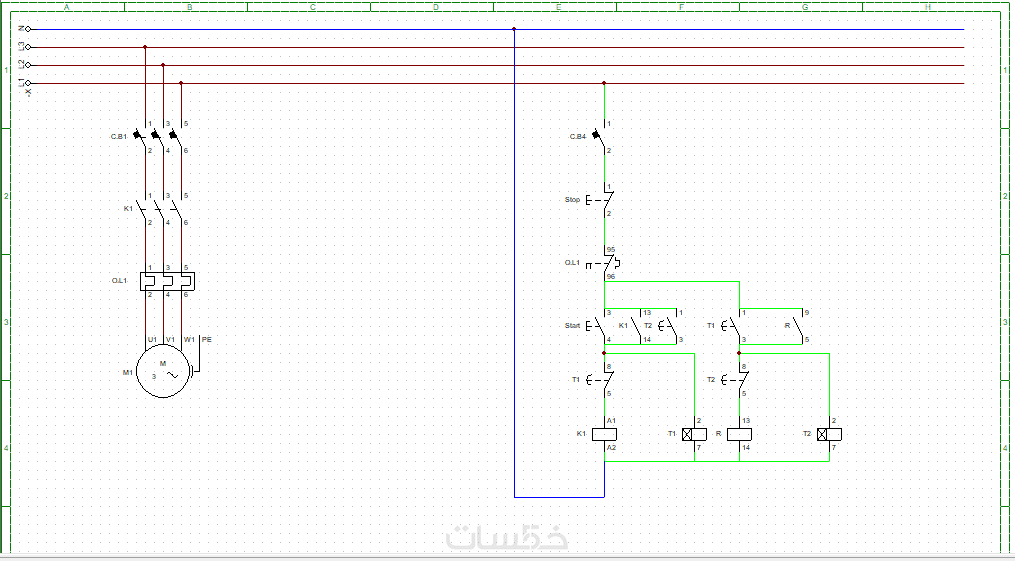Viewport: 1015px width, 561px height.
Task: Click the K1 main power contacts
Action: tap(162, 209)
